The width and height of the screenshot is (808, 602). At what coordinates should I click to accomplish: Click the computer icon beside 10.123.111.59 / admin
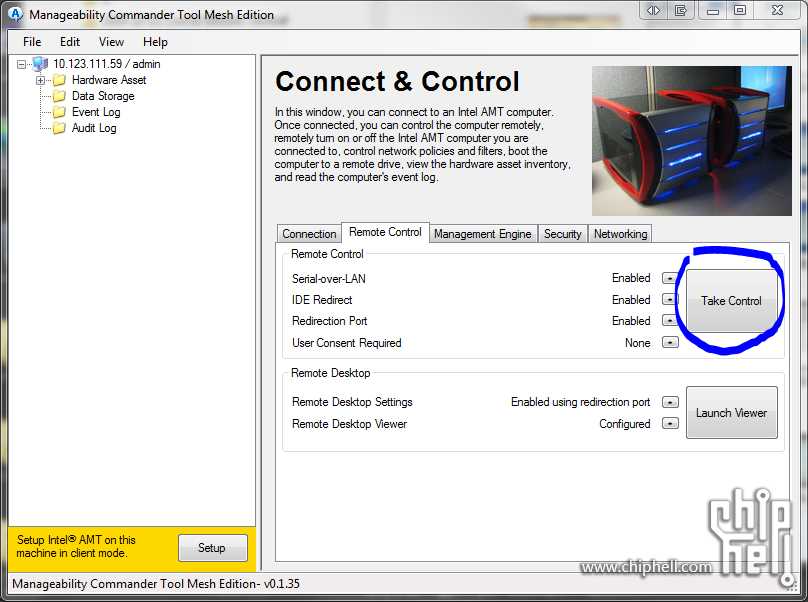coord(40,64)
